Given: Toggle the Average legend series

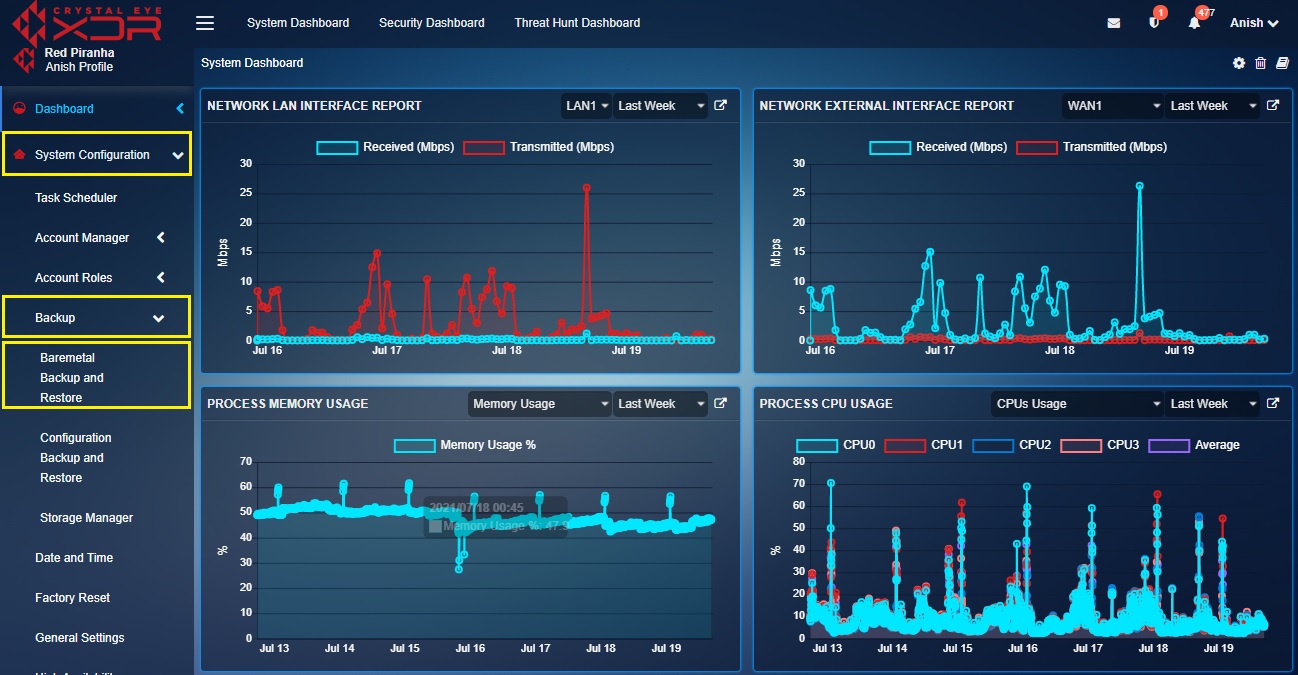Looking at the screenshot, I should [x=1194, y=445].
